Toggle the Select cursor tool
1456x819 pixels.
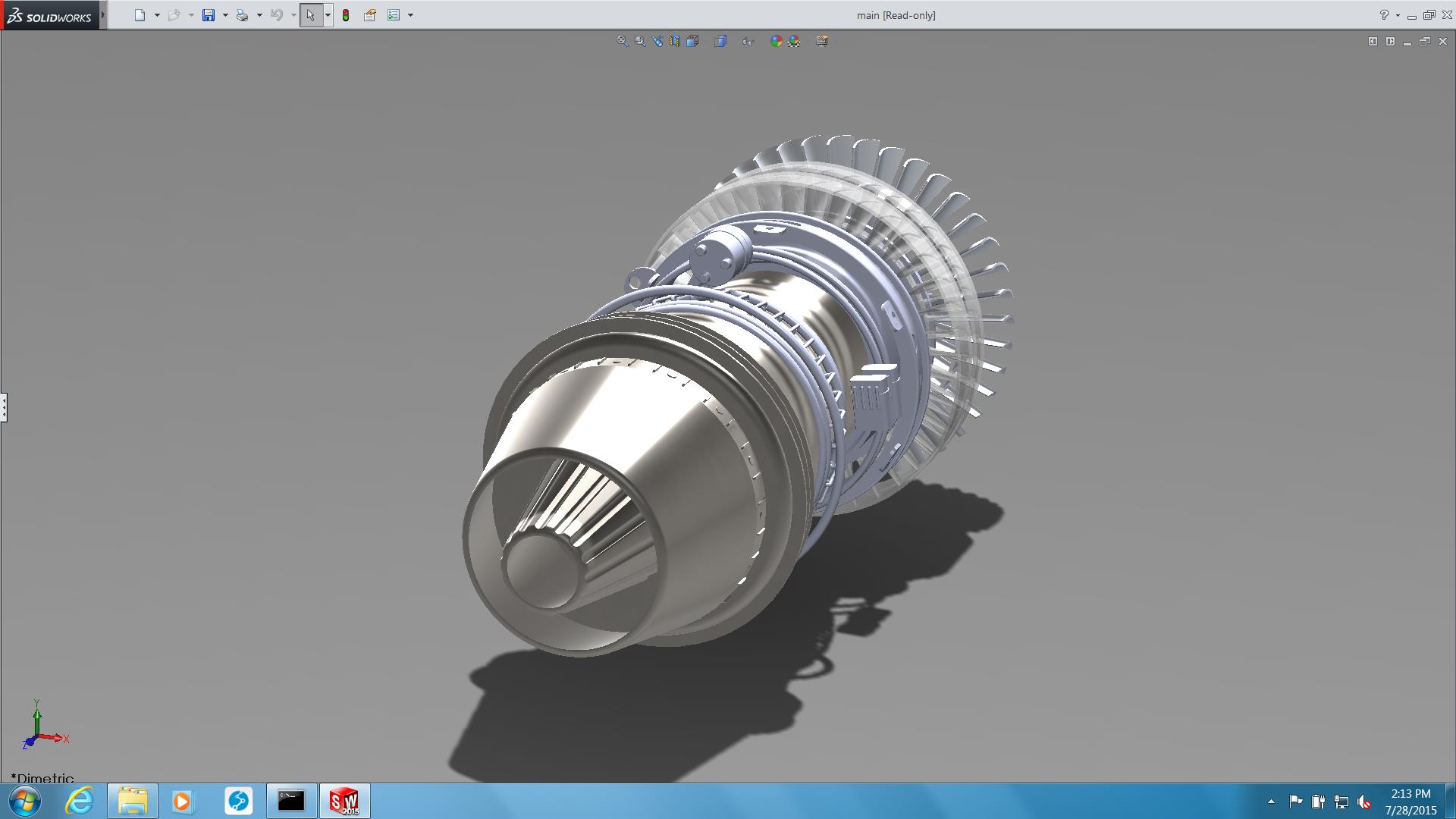[310, 15]
